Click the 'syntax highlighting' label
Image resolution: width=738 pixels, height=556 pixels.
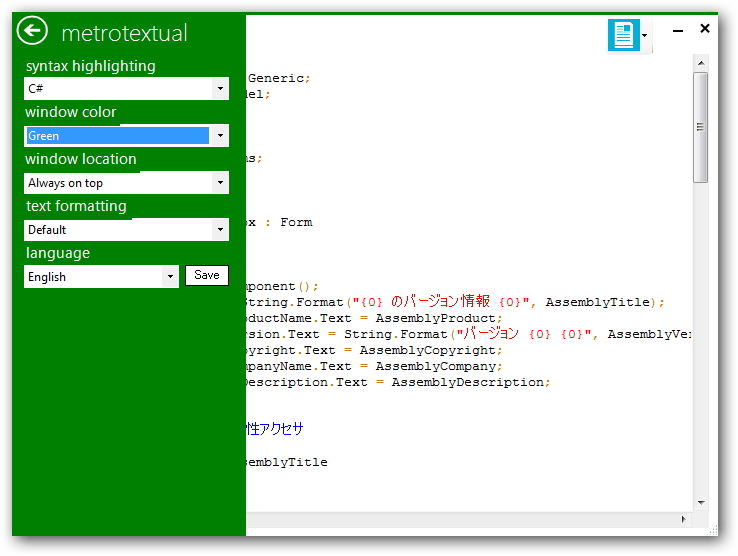[x=90, y=66]
